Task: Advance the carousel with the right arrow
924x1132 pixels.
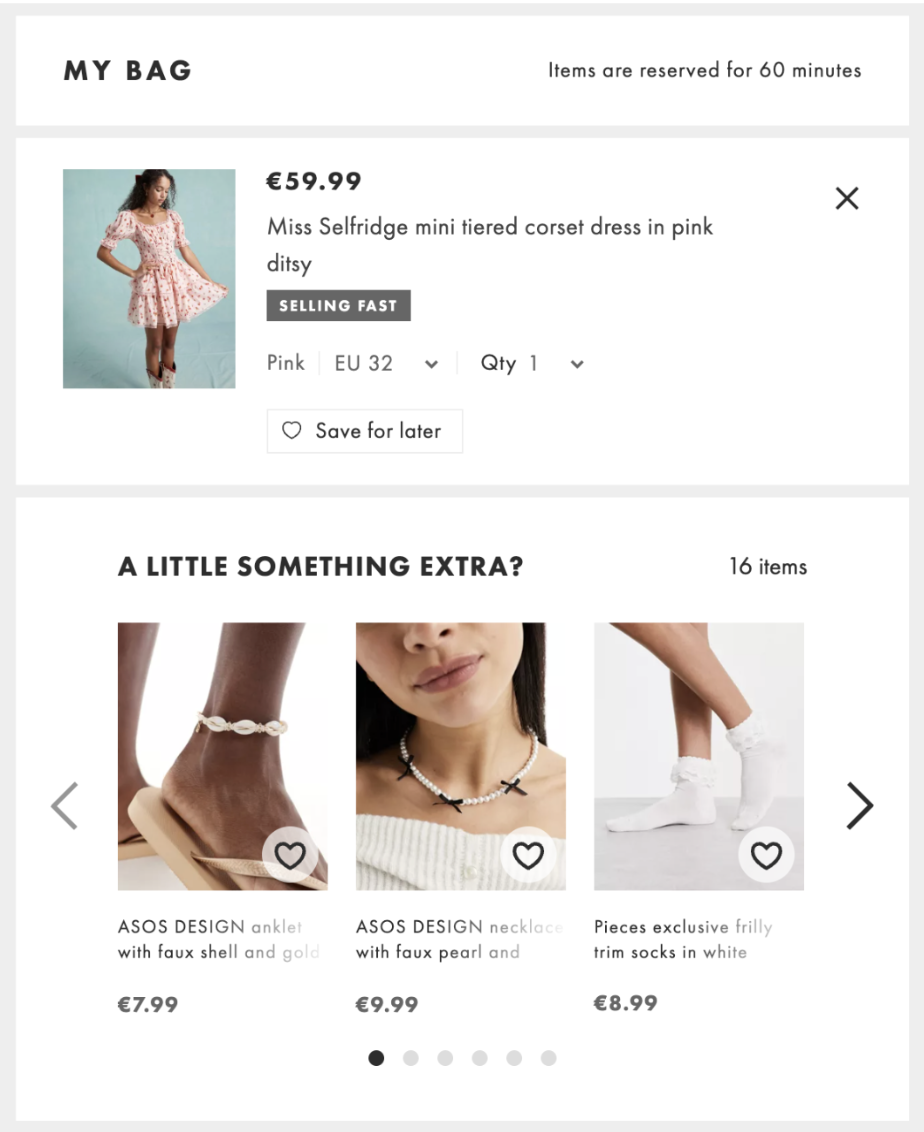Action: 858,804
